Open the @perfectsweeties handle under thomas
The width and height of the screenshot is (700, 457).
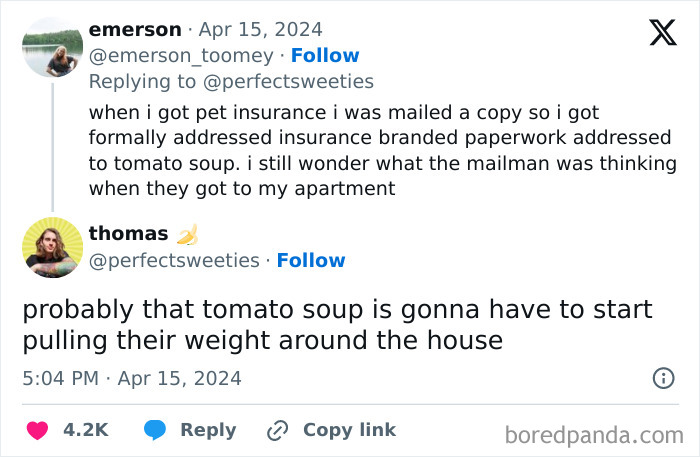(173, 260)
